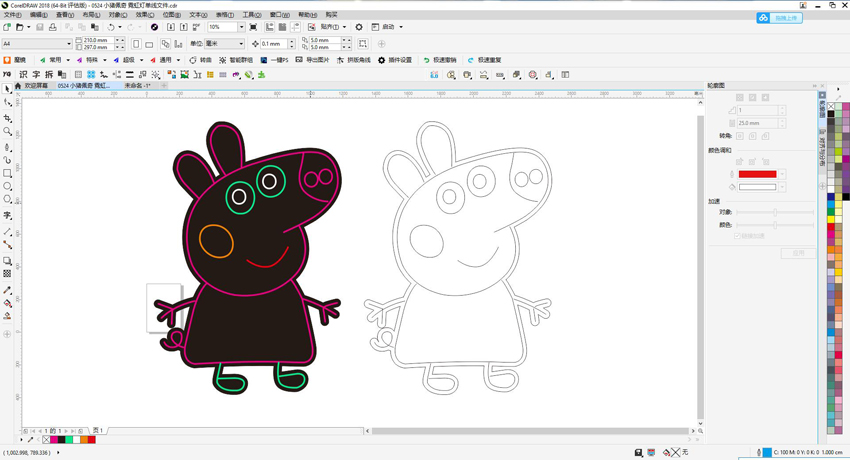Open the 文件 (File) menu
Viewport: 850px width, 460px height.
click(x=12, y=15)
